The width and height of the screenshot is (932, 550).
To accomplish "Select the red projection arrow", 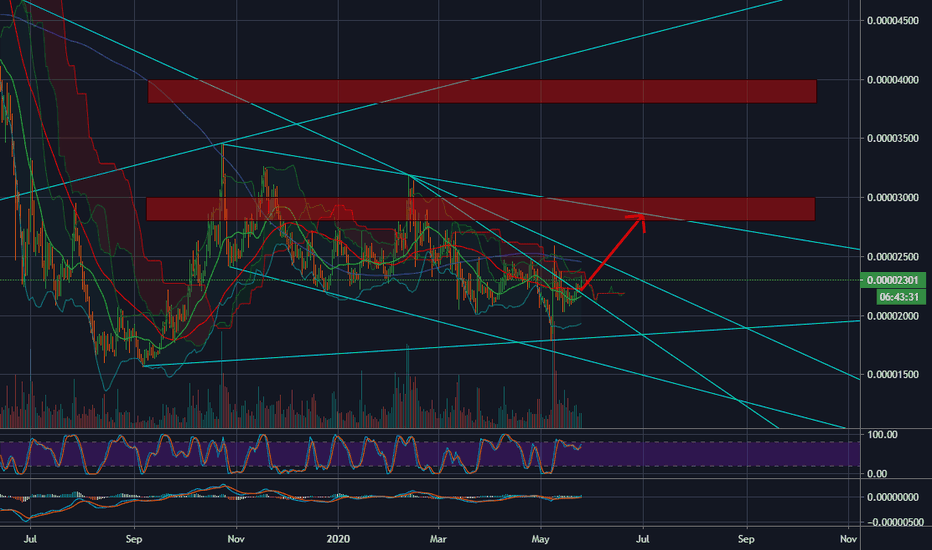I will click(x=612, y=252).
